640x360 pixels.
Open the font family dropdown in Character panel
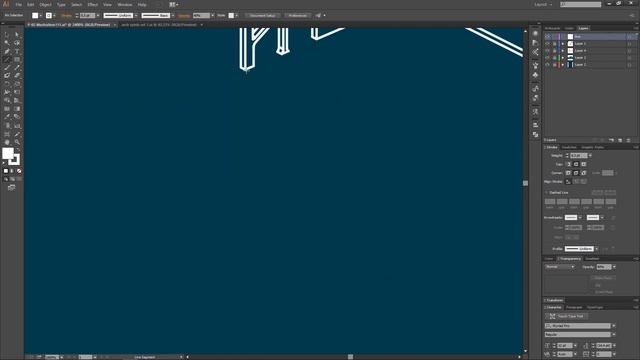click(x=613, y=326)
